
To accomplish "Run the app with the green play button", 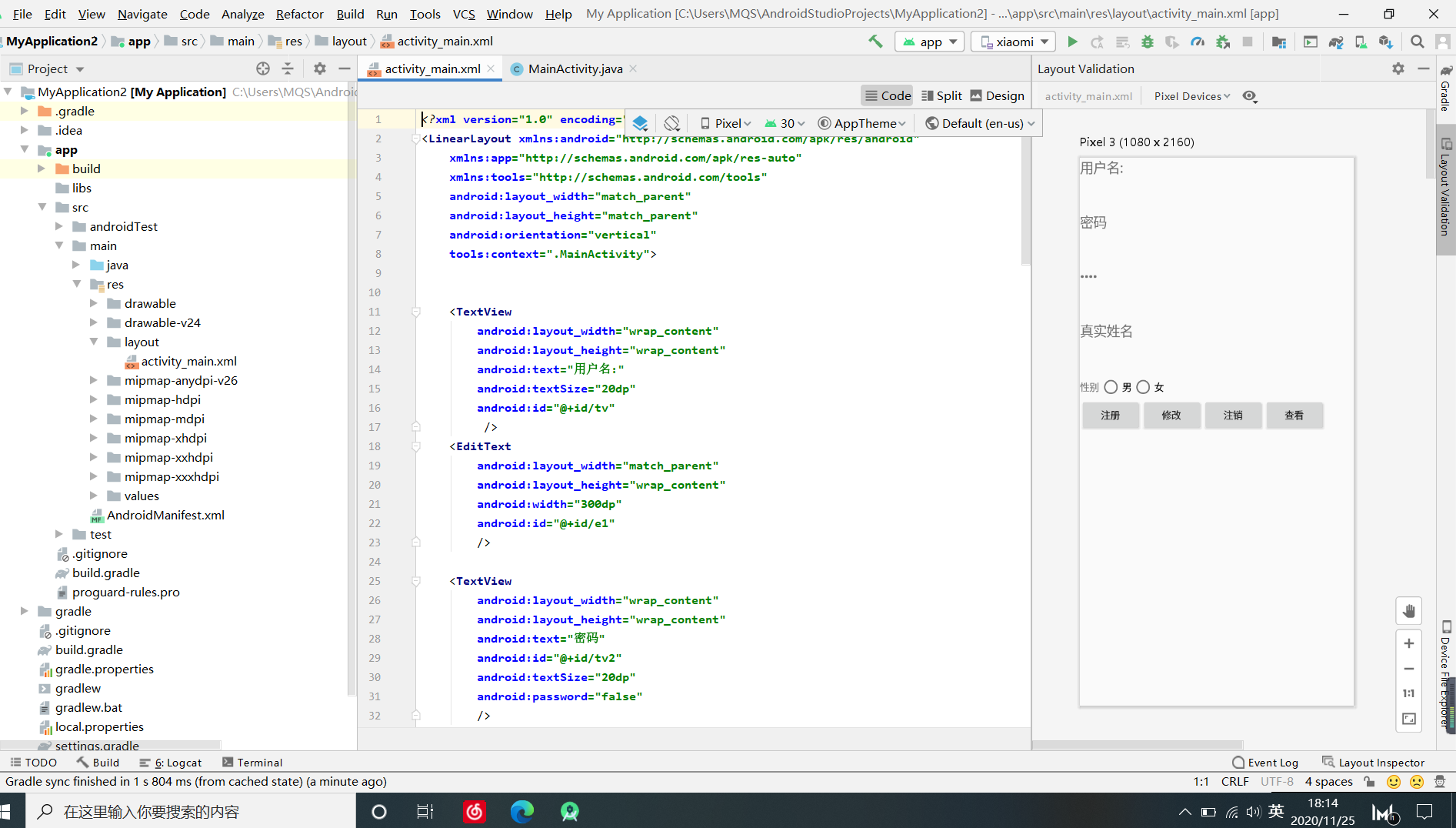I will (x=1072, y=42).
